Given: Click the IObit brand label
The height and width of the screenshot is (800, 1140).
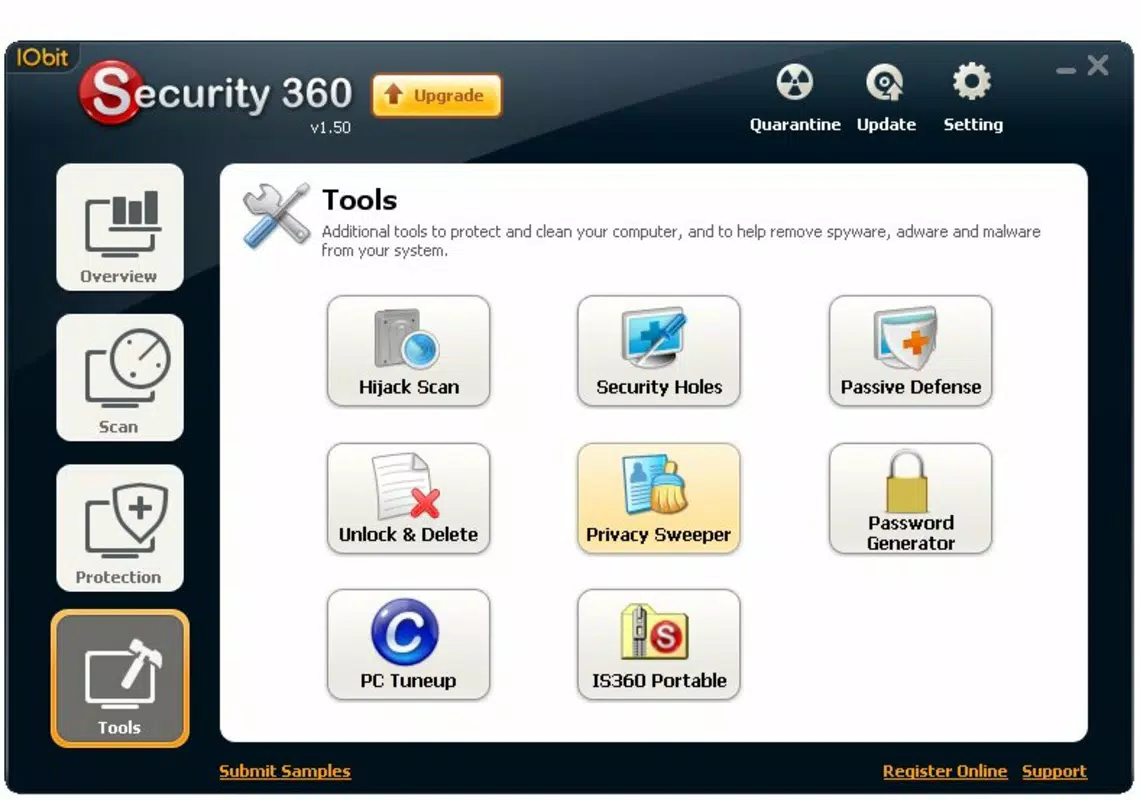Looking at the screenshot, I should pos(42,57).
